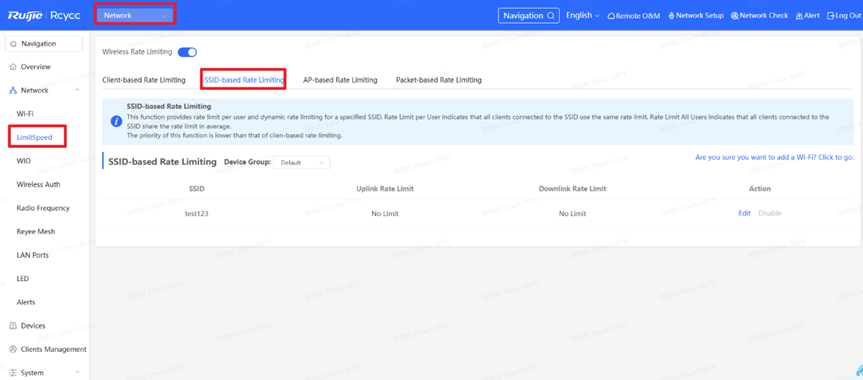863x380 pixels.
Task: Click the Remote O&M cloud icon
Action: pyautogui.click(x=610, y=16)
